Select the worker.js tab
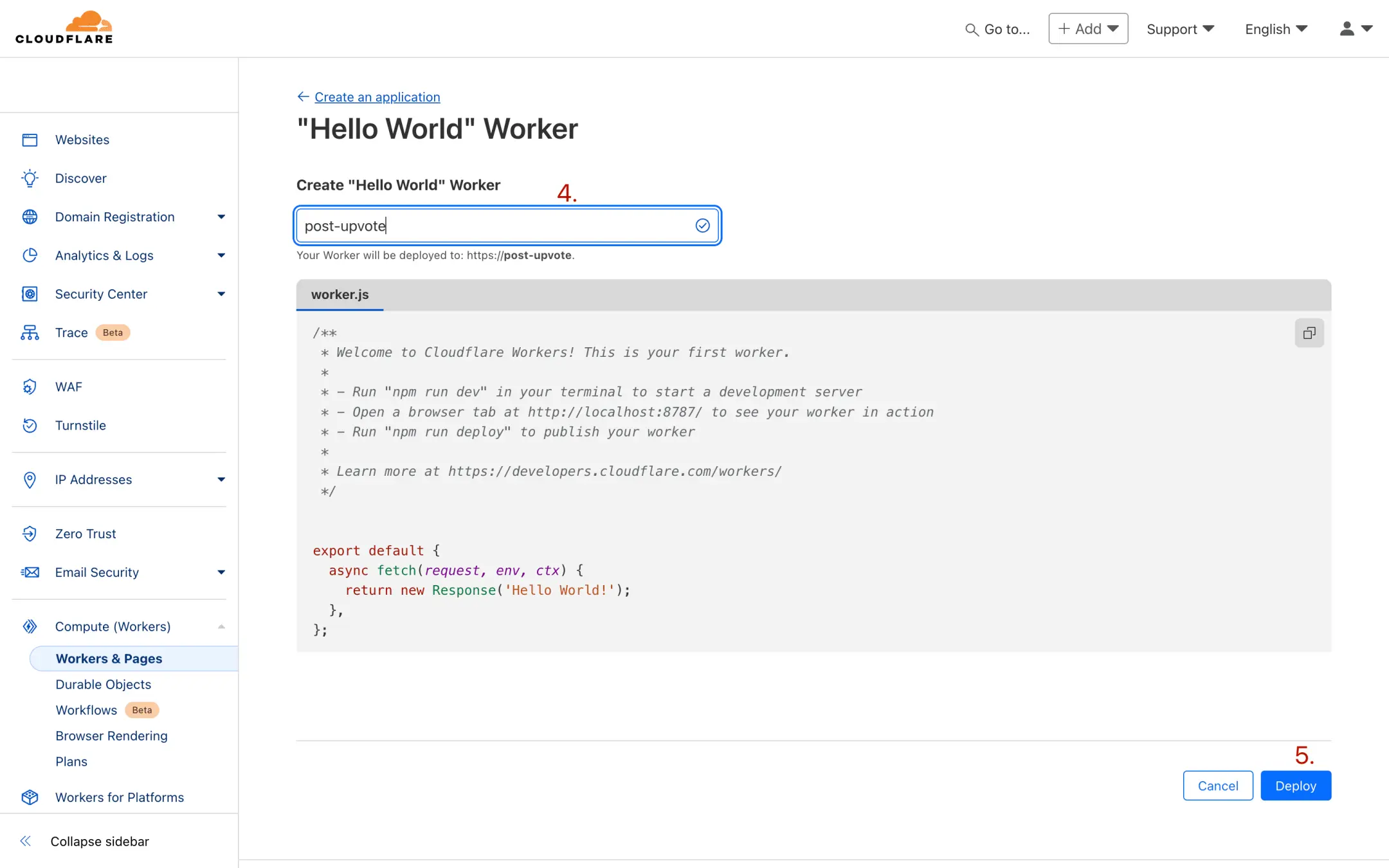Screen dimensions: 1389x868 (x=340, y=294)
